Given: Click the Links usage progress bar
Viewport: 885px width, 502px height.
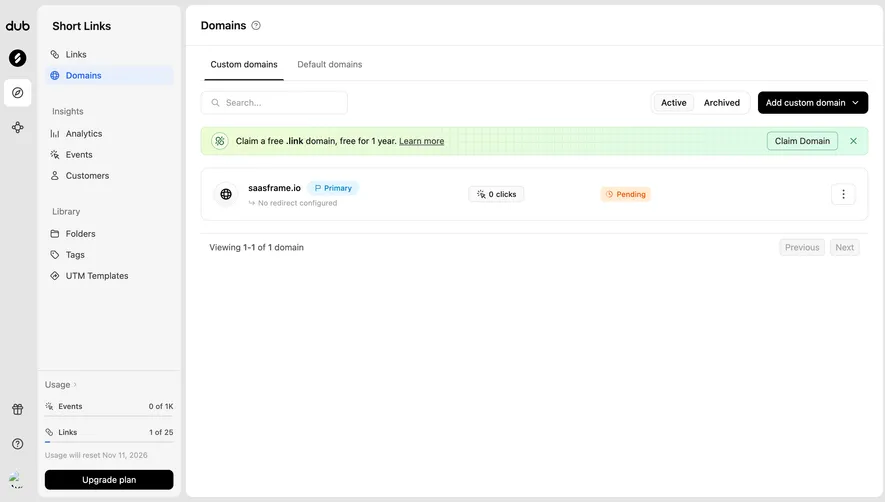Looking at the screenshot, I should [109, 442].
